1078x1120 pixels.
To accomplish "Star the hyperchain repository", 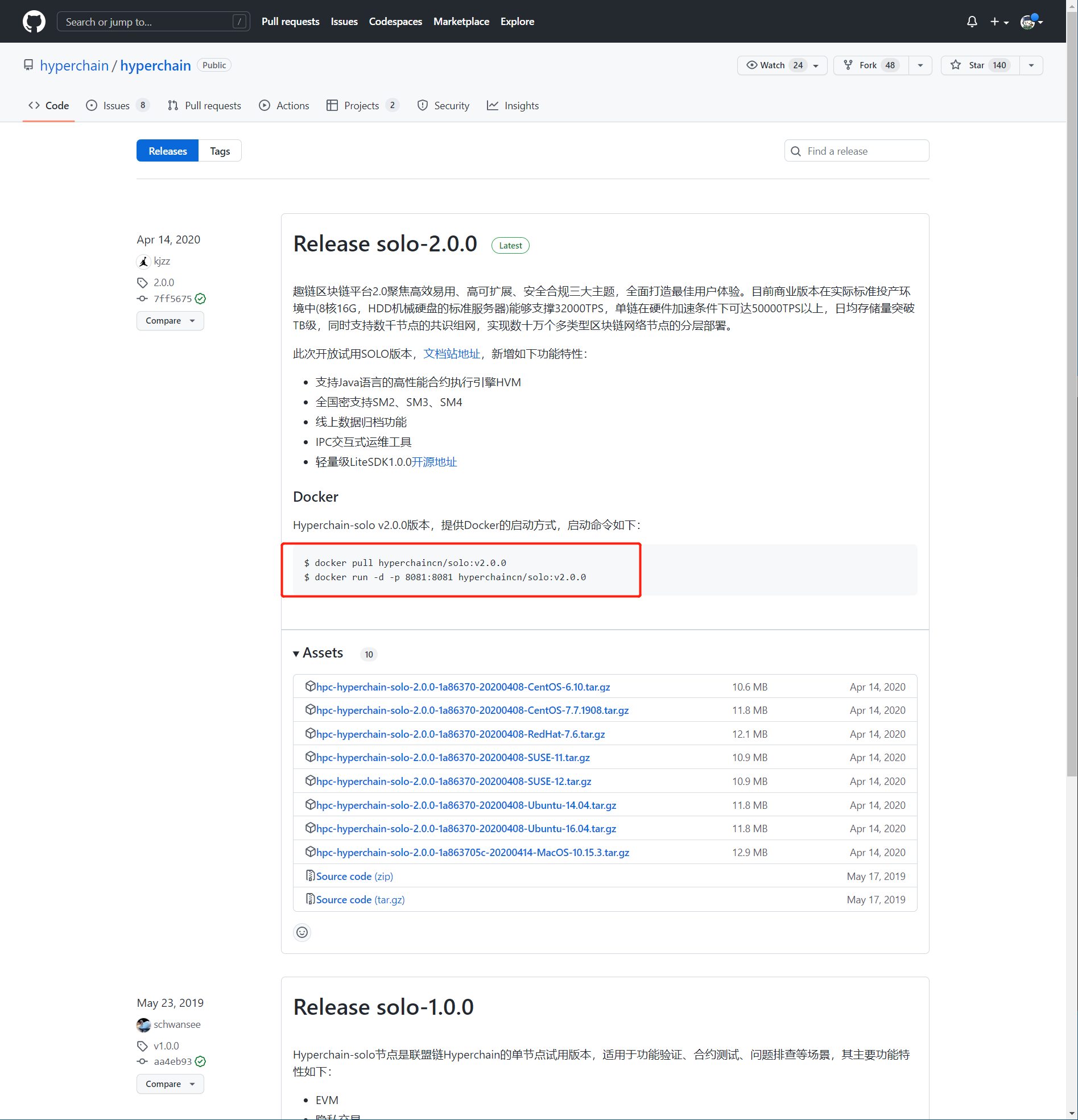I will [x=980, y=65].
